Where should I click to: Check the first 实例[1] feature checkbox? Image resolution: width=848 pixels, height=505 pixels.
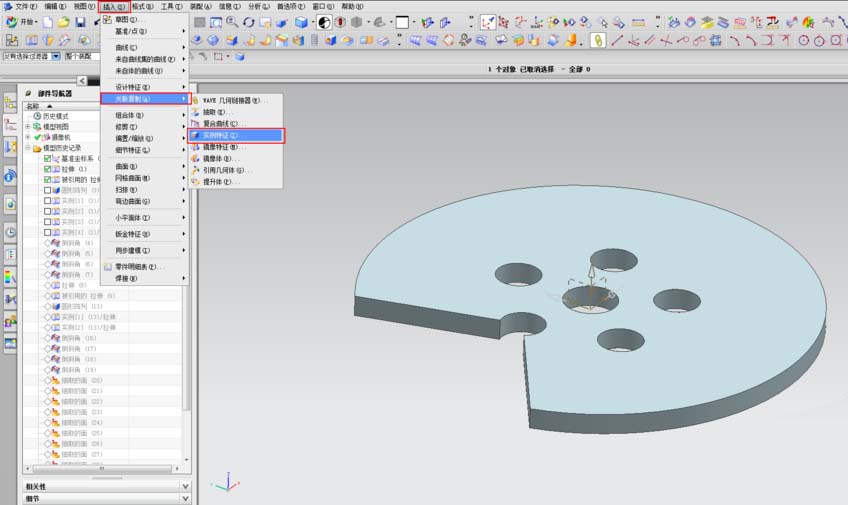[x=48, y=201]
